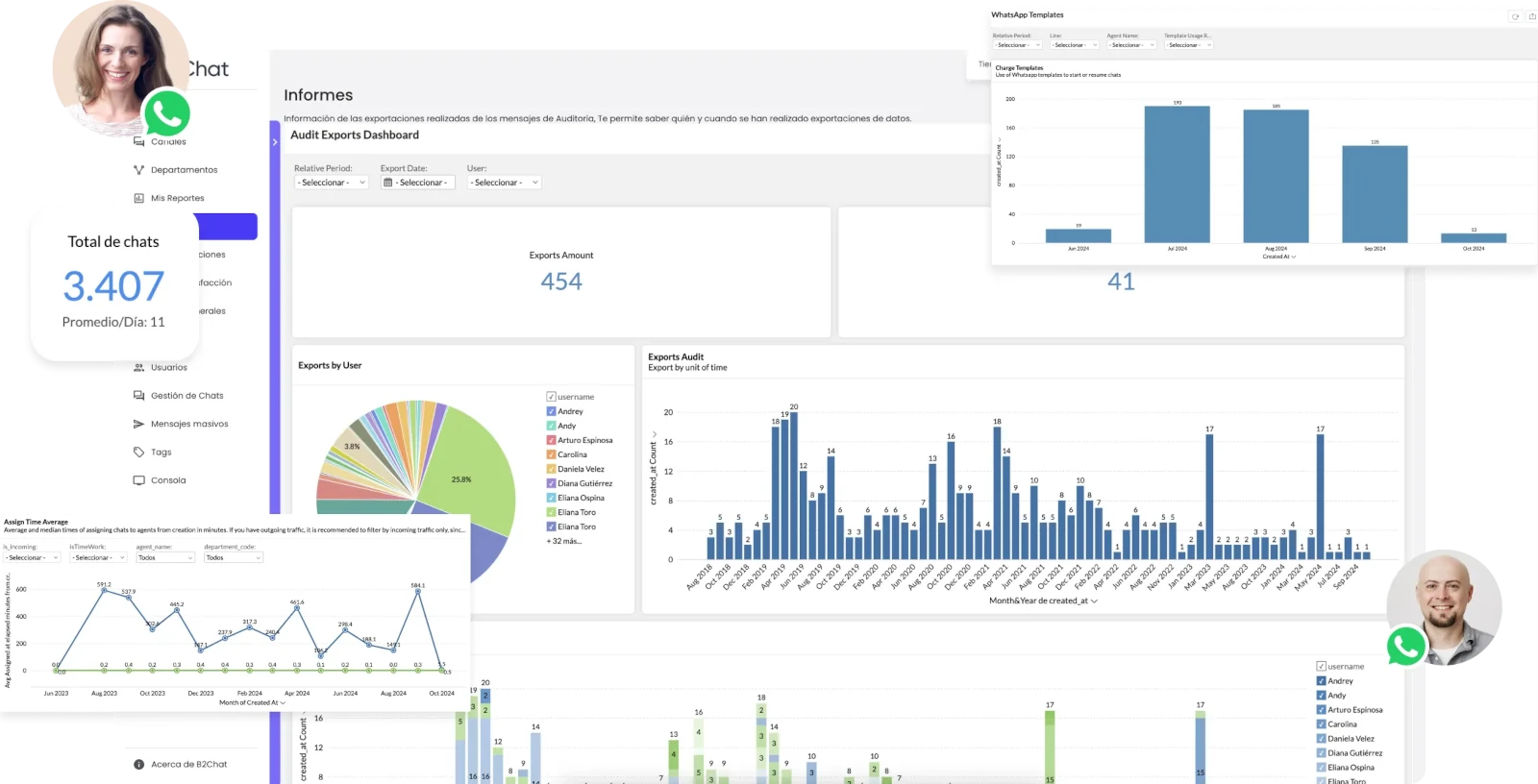Viewport: 1538px width, 784px height.
Task: Click the Acerca de B2Chat info icon
Action: pos(138,765)
